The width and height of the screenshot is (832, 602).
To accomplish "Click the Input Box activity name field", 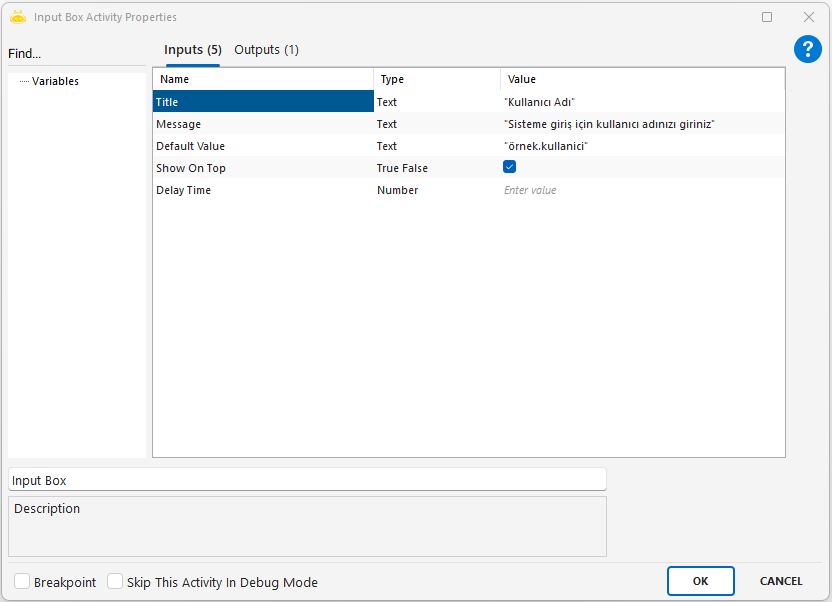I will 306,480.
